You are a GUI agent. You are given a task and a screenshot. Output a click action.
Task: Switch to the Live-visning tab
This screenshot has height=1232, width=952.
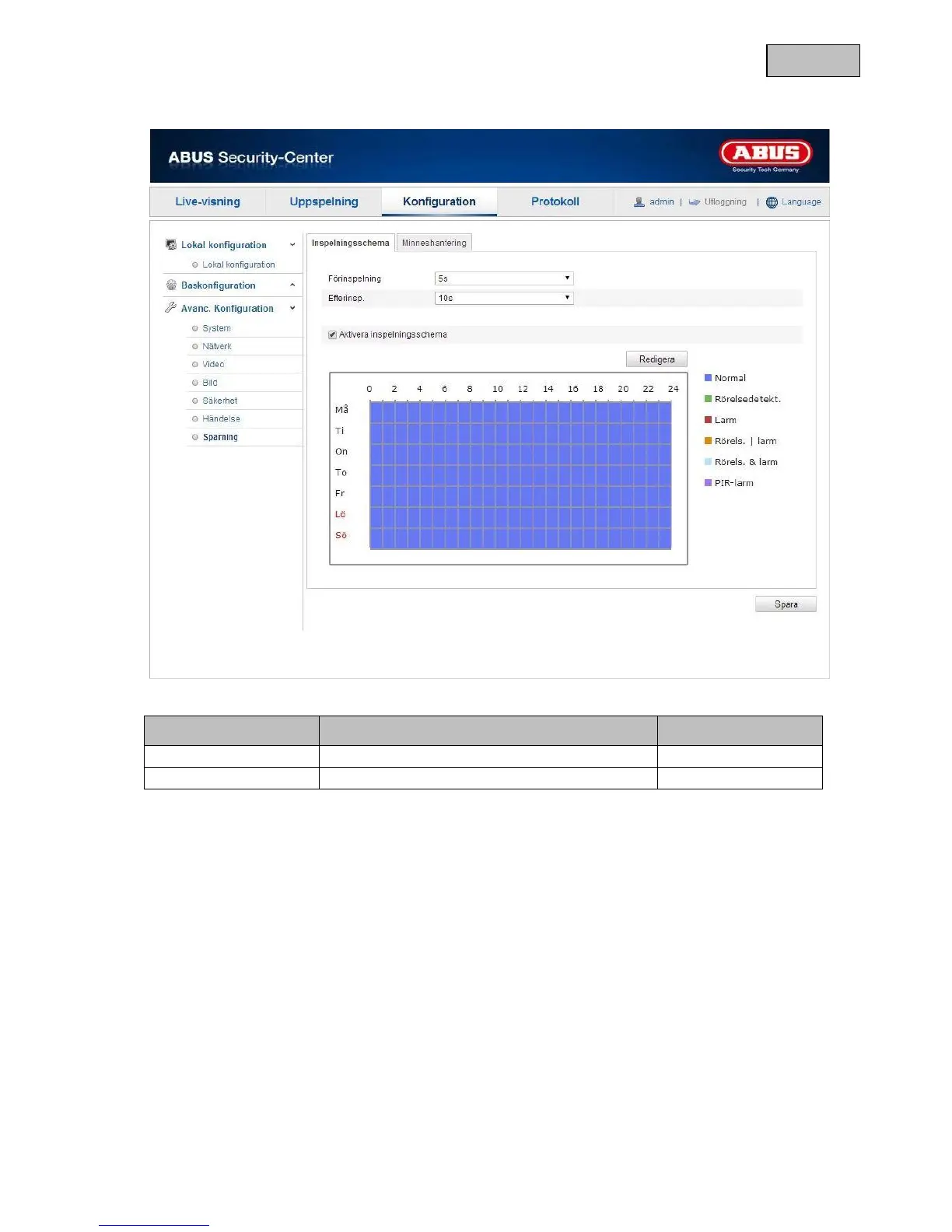pyautogui.click(x=208, y=201)
